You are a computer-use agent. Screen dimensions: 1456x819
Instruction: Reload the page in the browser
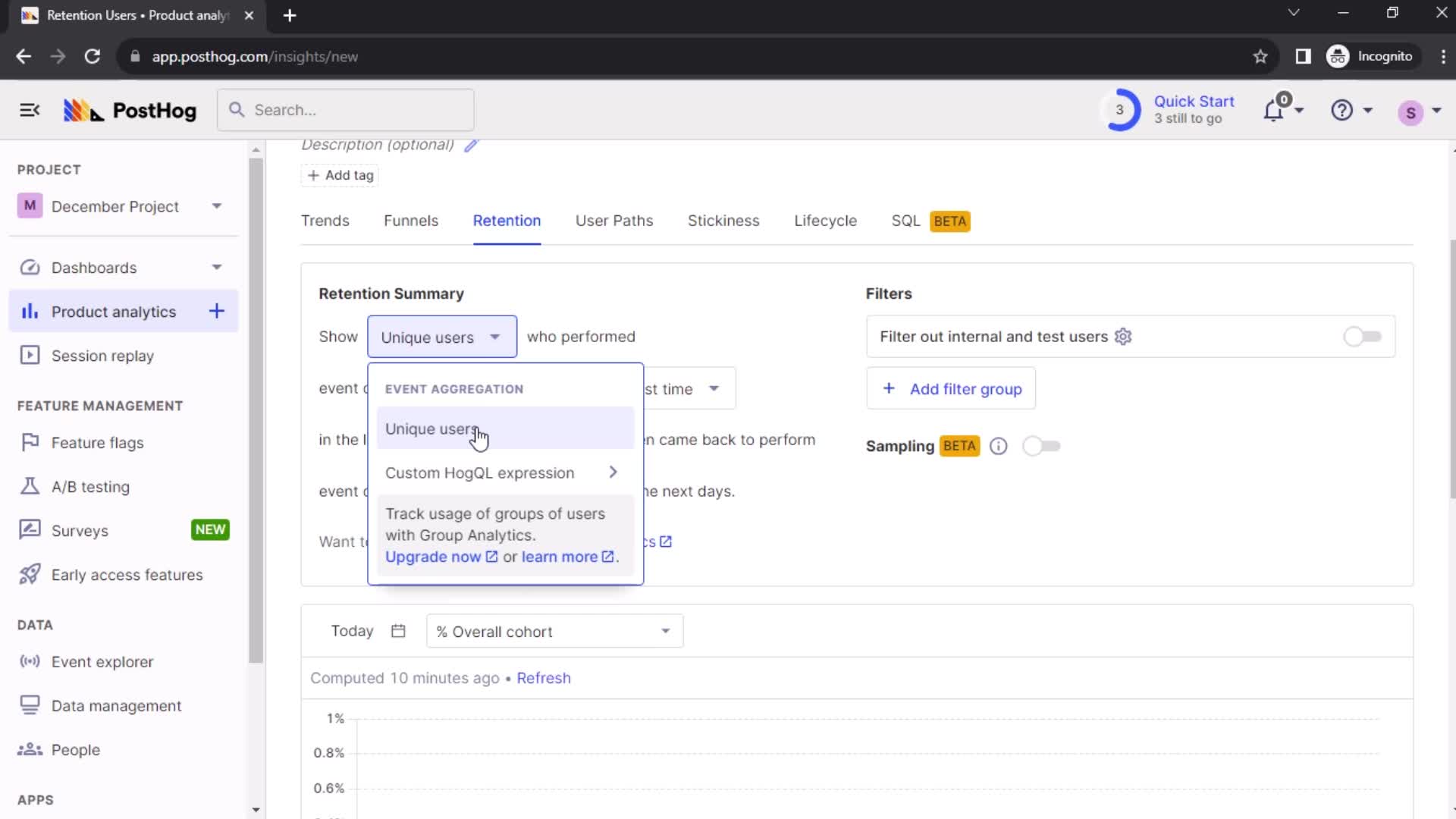(93, 57)
